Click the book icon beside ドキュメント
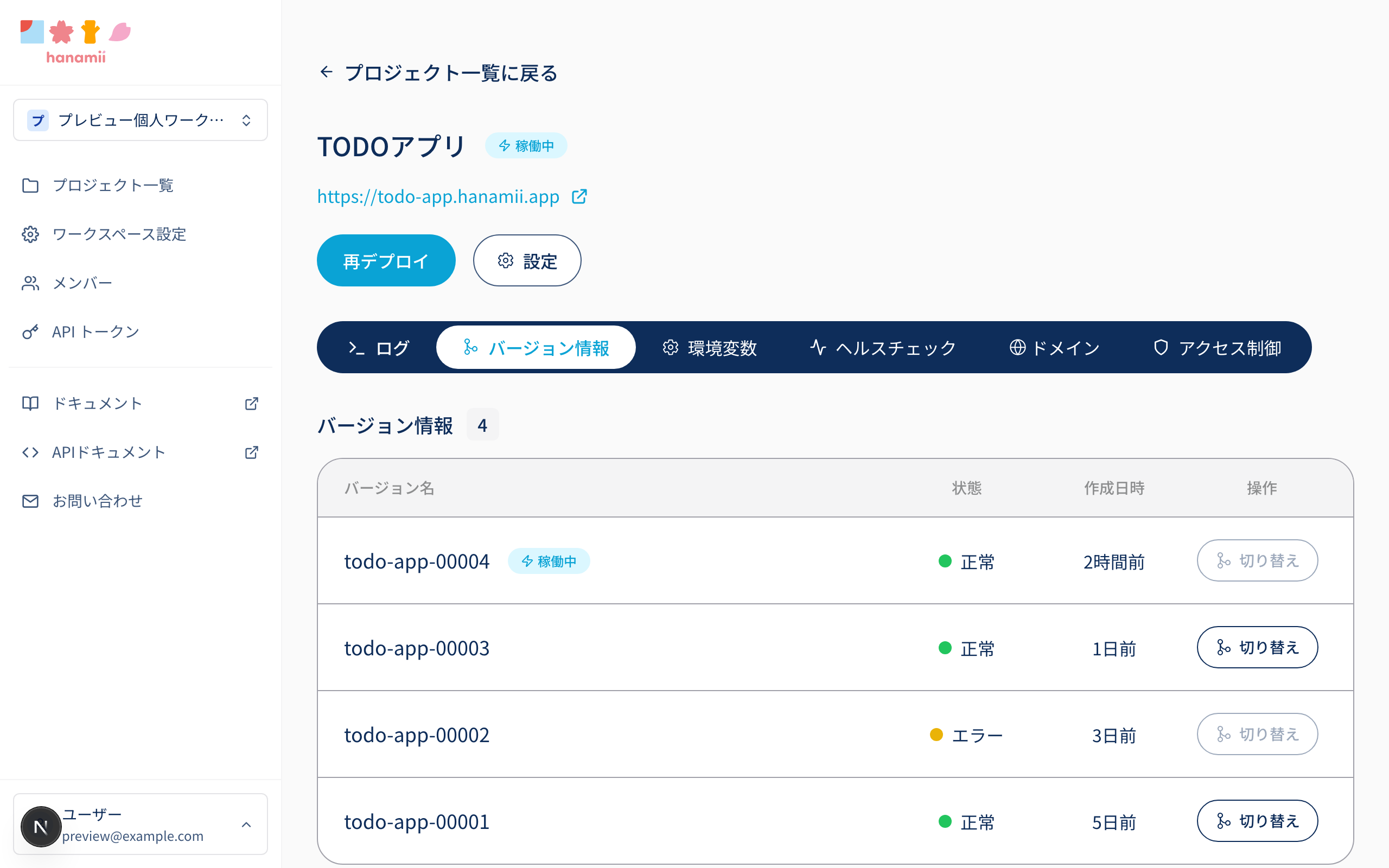 pos(30,404)
